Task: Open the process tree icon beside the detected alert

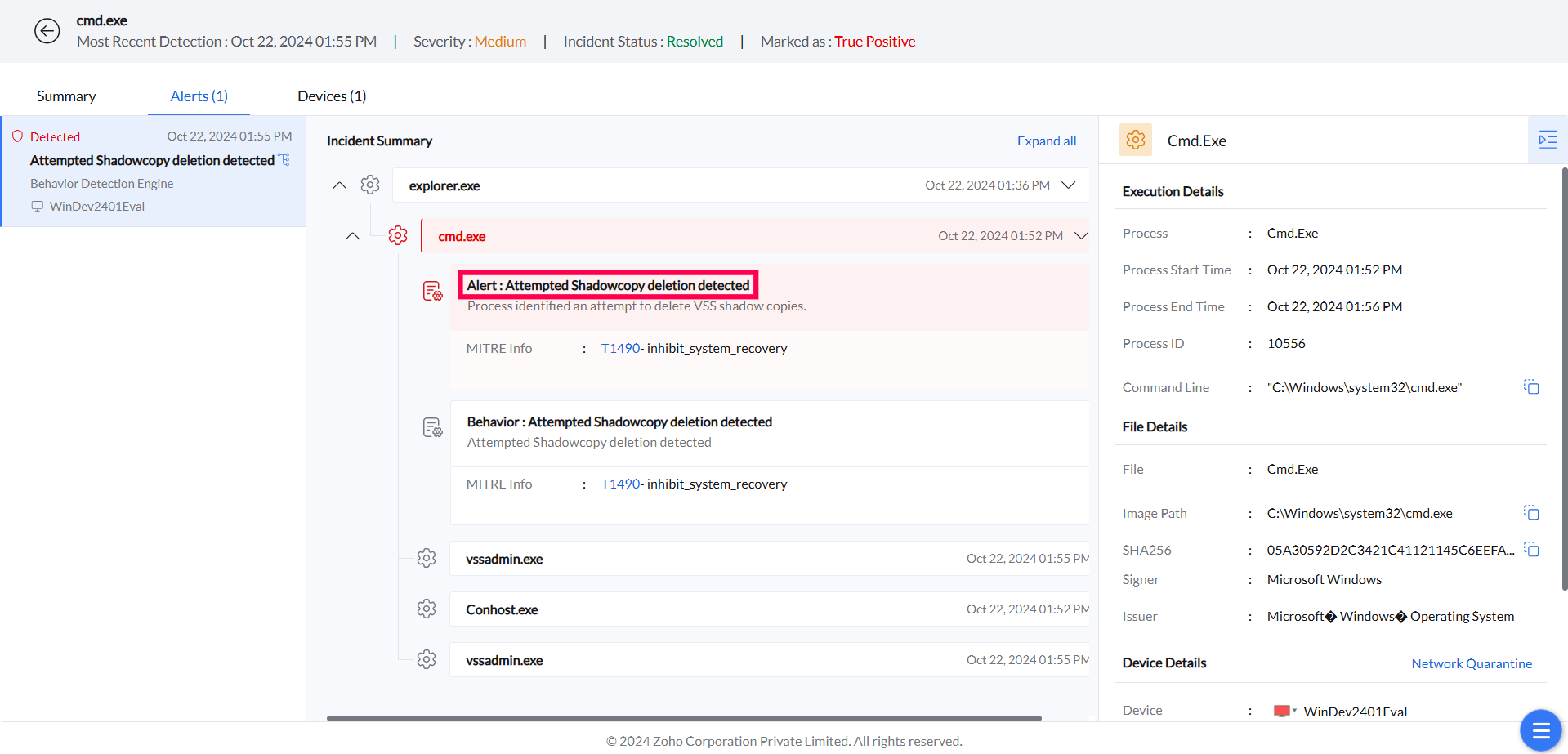Action: pos(284,159)
